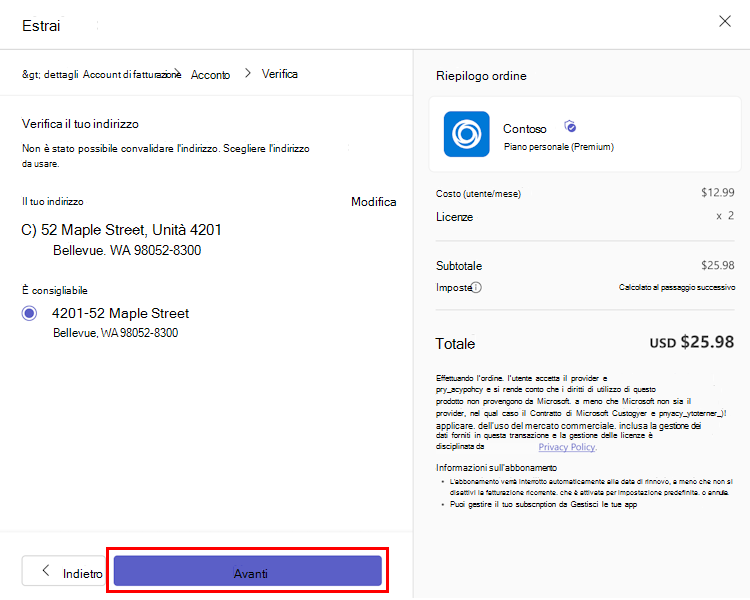The height and width of the screenshot is (600, 750).
Task: Select the Acconto breadcrumb step
Action: coord(210,75)
